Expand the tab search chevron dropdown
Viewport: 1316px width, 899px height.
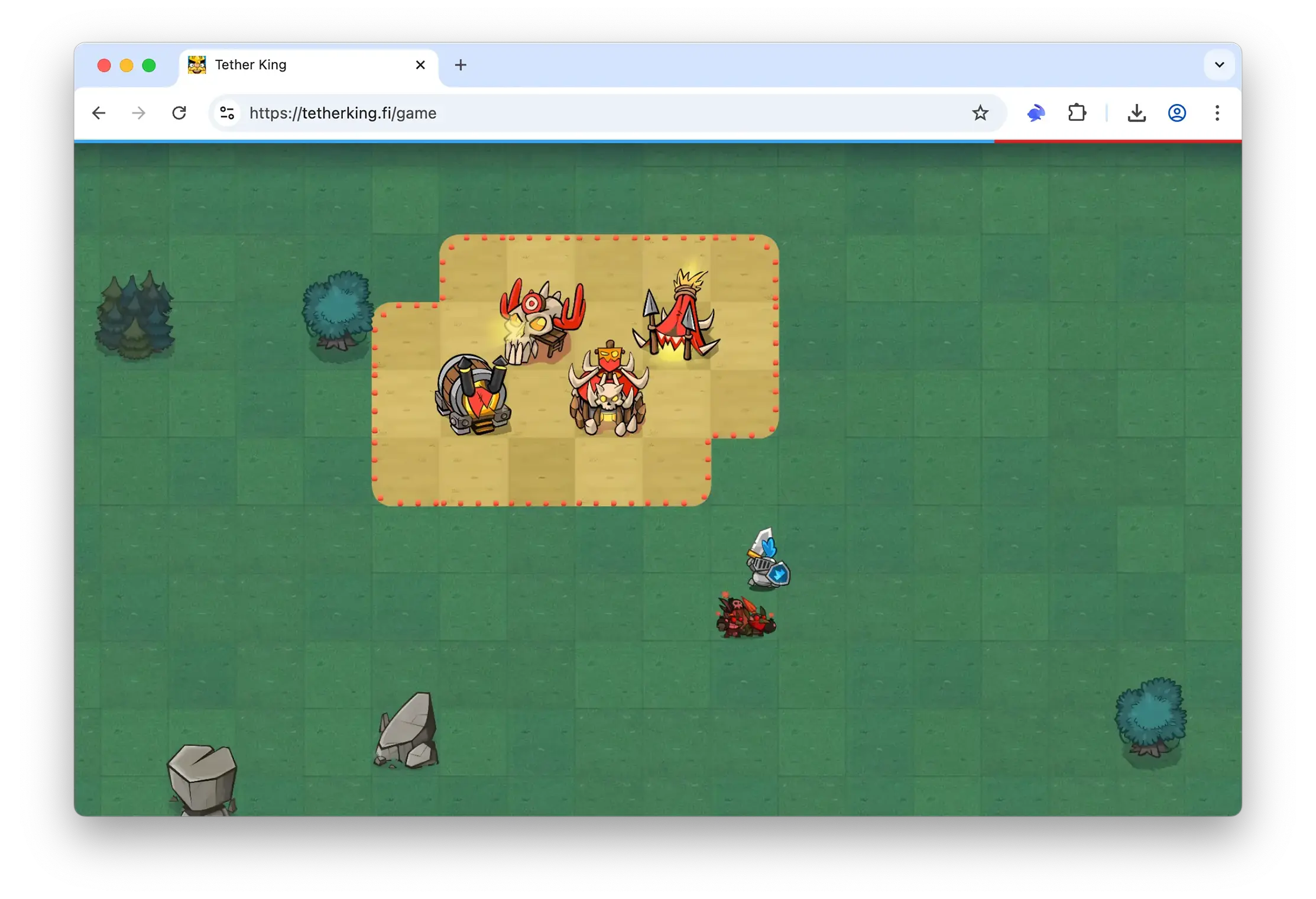pyautogui.click(x=1219, y=65)
